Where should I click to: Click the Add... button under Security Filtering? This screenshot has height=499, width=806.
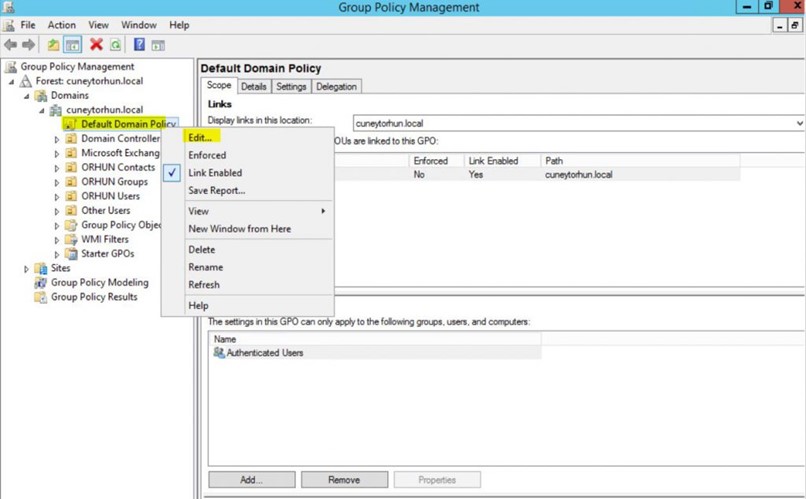[251, 480]
